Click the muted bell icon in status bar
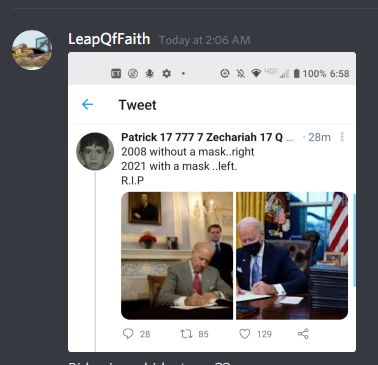Screen dimensions: 378x365 [241, 73]
